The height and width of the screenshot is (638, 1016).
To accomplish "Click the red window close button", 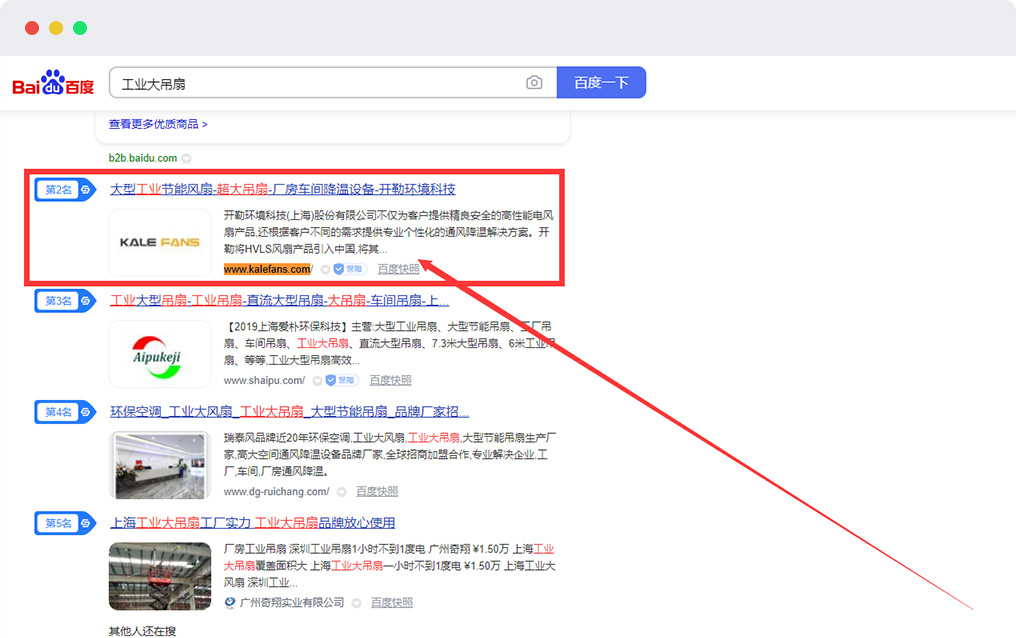I will point(32,28).
